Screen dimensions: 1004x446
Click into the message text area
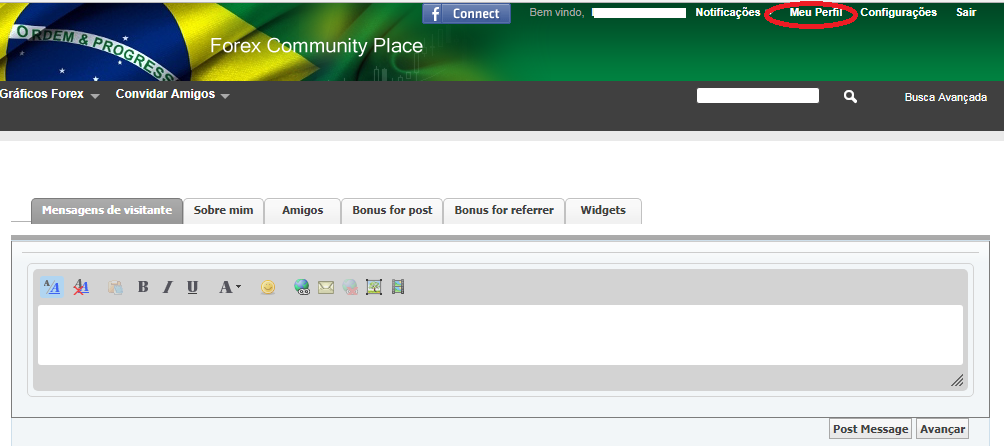coord(500,335)
